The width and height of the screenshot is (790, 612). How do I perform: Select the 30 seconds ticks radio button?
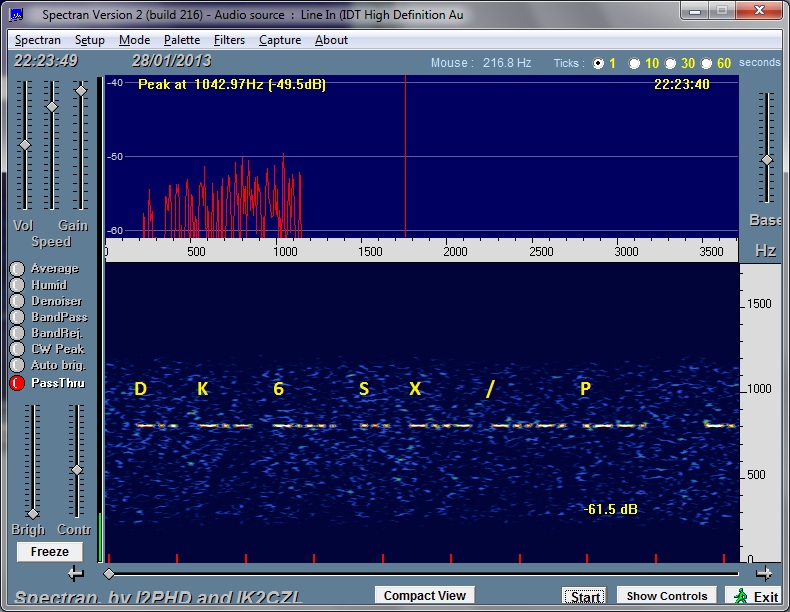(x=670, y=63)
